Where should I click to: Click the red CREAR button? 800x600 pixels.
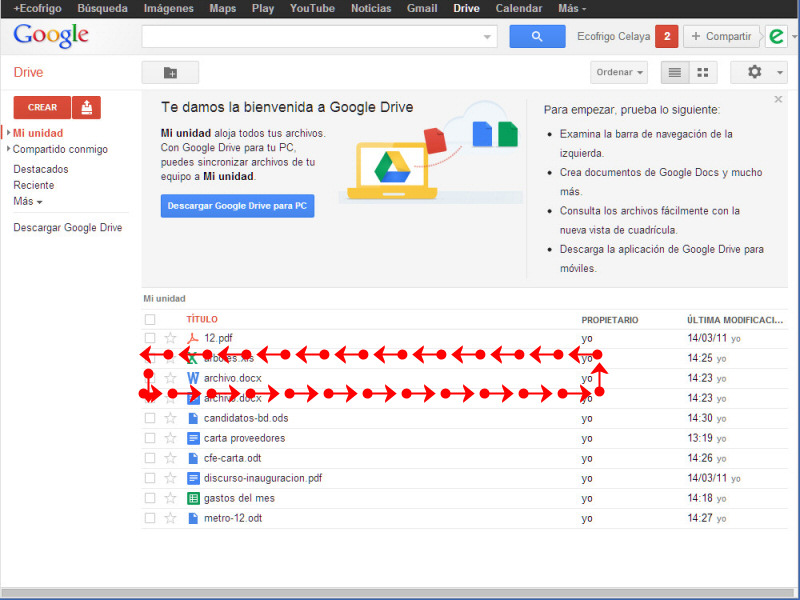[42, 107]
